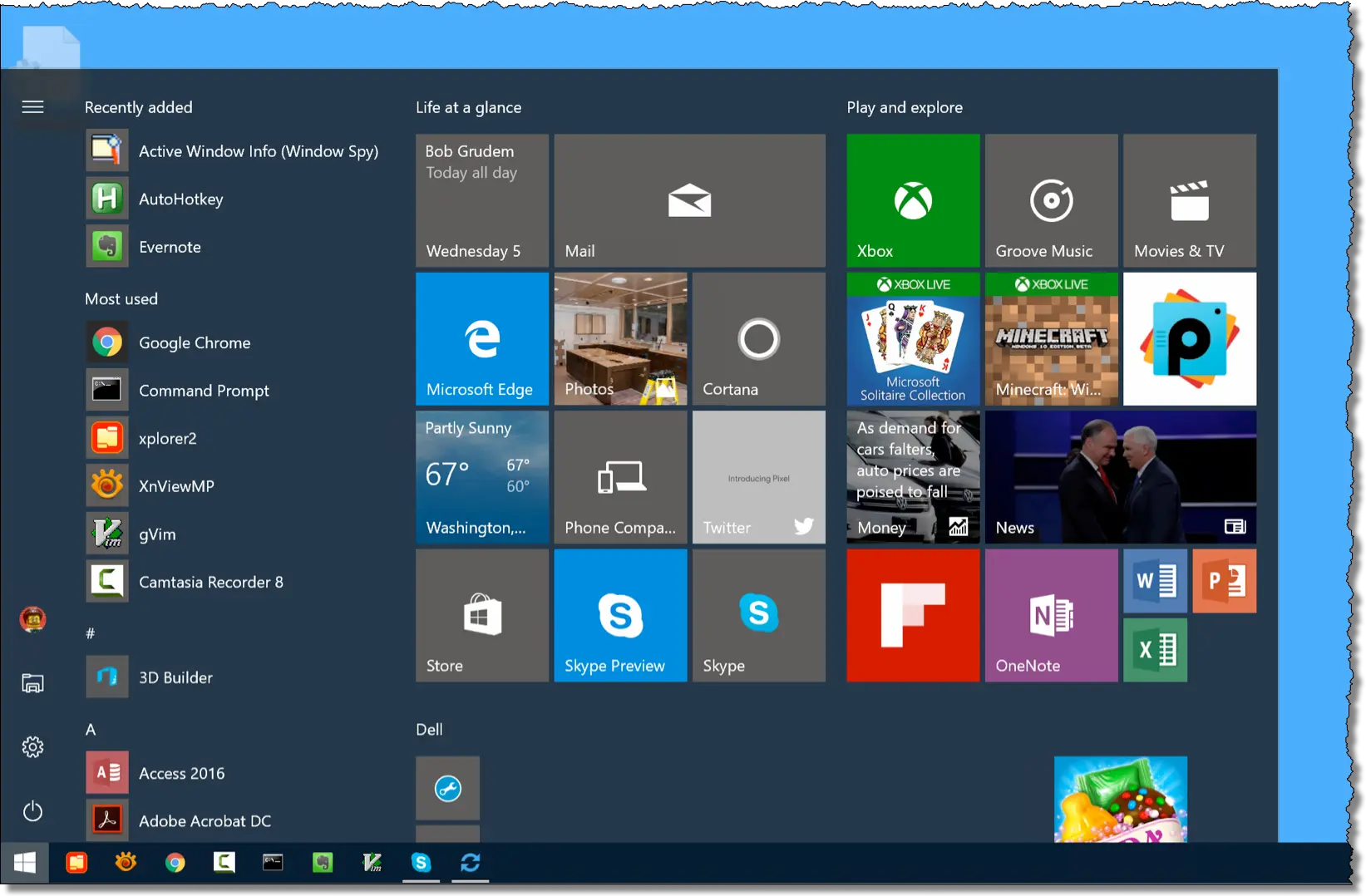Launch OneNote tile
Viewport: 1366px width, 896px height.
click(x=1051, y=615)
